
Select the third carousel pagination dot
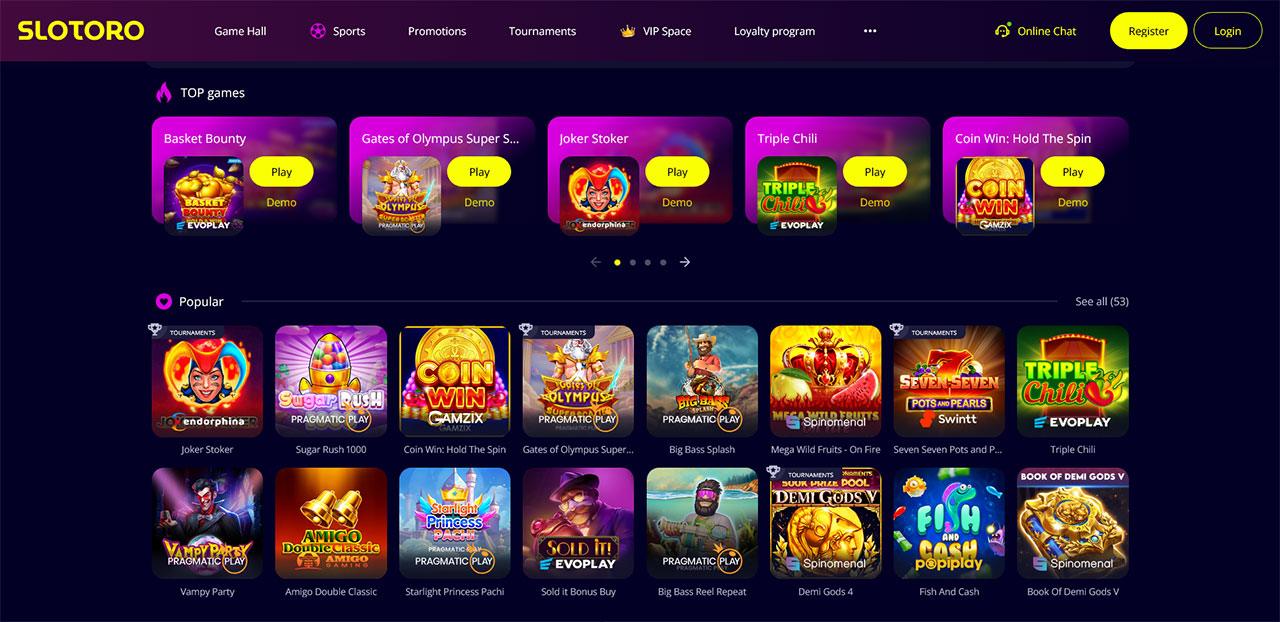tap(648, 262)
